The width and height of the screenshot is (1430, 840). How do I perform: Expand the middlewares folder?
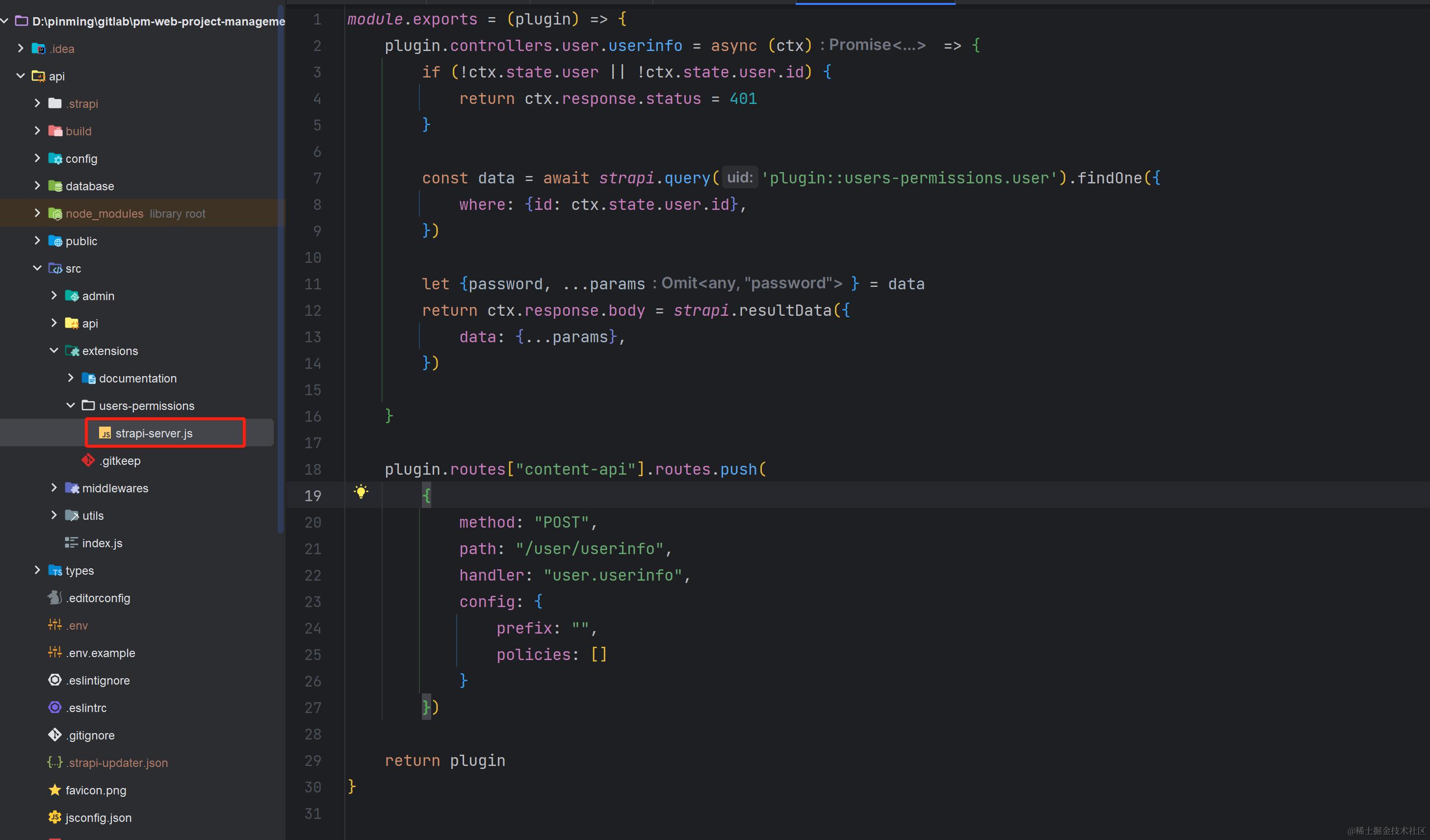point(54,487)
